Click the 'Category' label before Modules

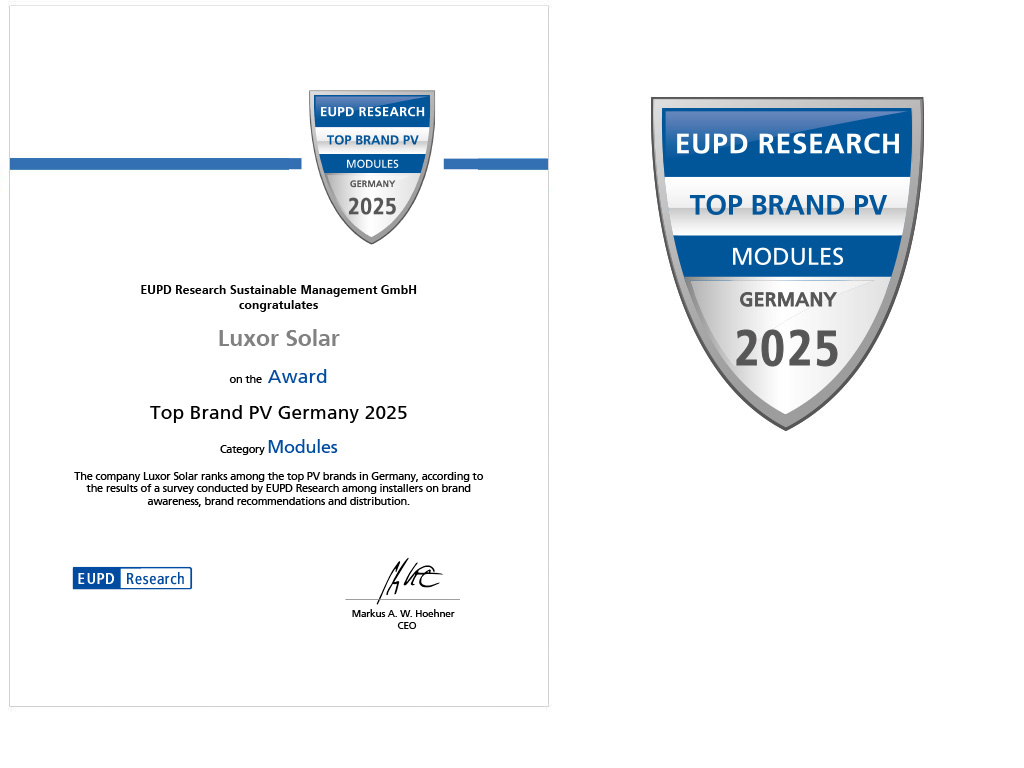(x=242, y=449)
